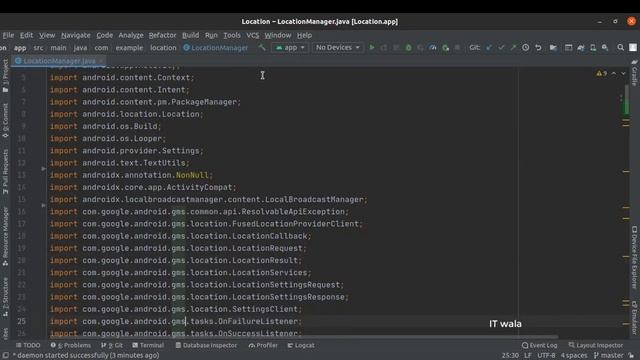Open the profiler gauge icon in toolbar
The image size is (640, 360).
click(433, 48)
